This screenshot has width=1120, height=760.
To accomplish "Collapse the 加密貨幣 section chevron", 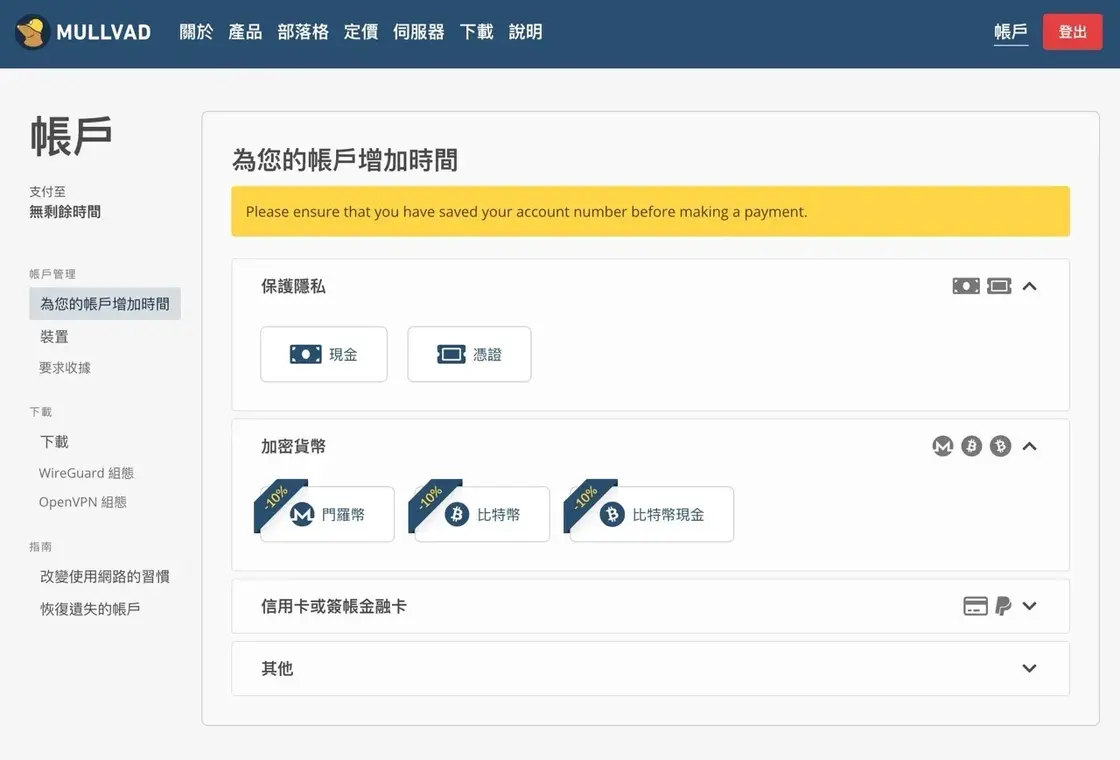I will pyautogui.click(x=1029, y=446).
